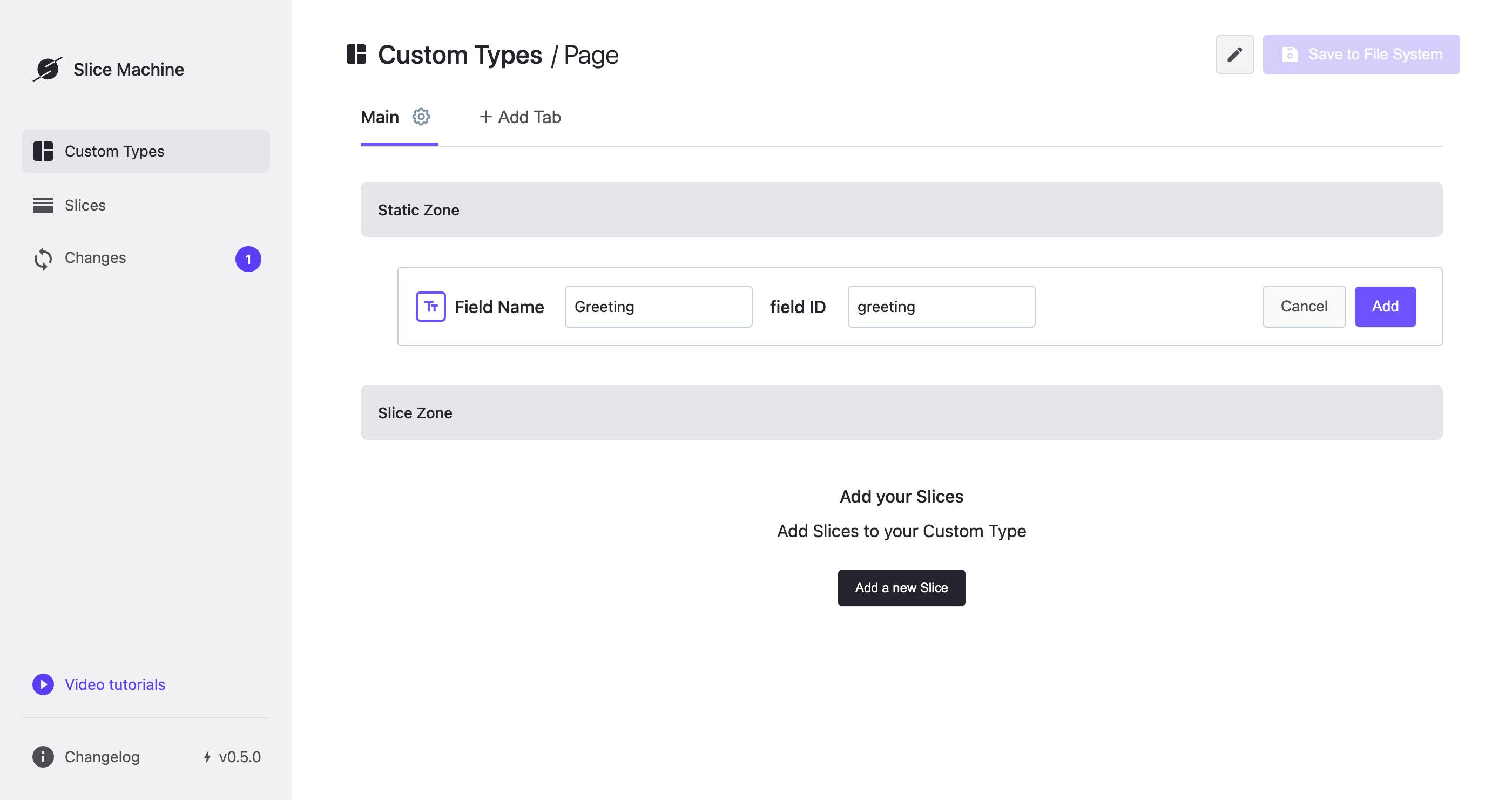Expand the Static Zone section

coord(418,210)
